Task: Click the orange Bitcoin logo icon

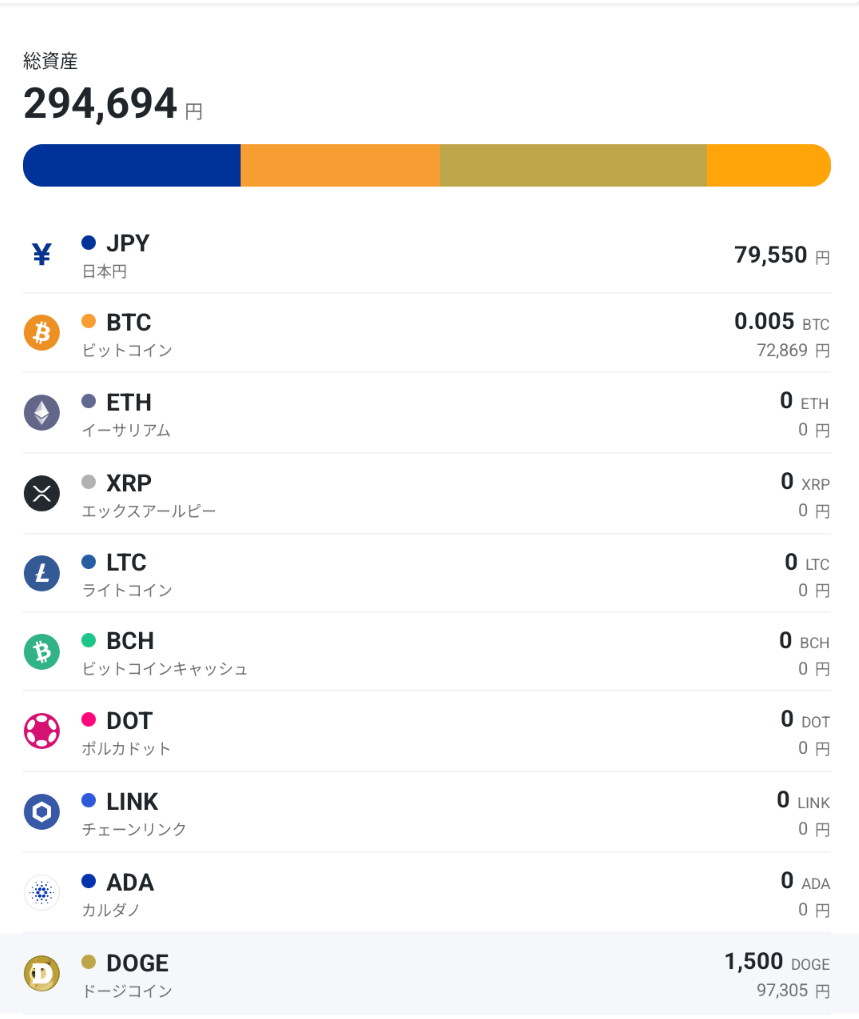Action: (42, 333)
